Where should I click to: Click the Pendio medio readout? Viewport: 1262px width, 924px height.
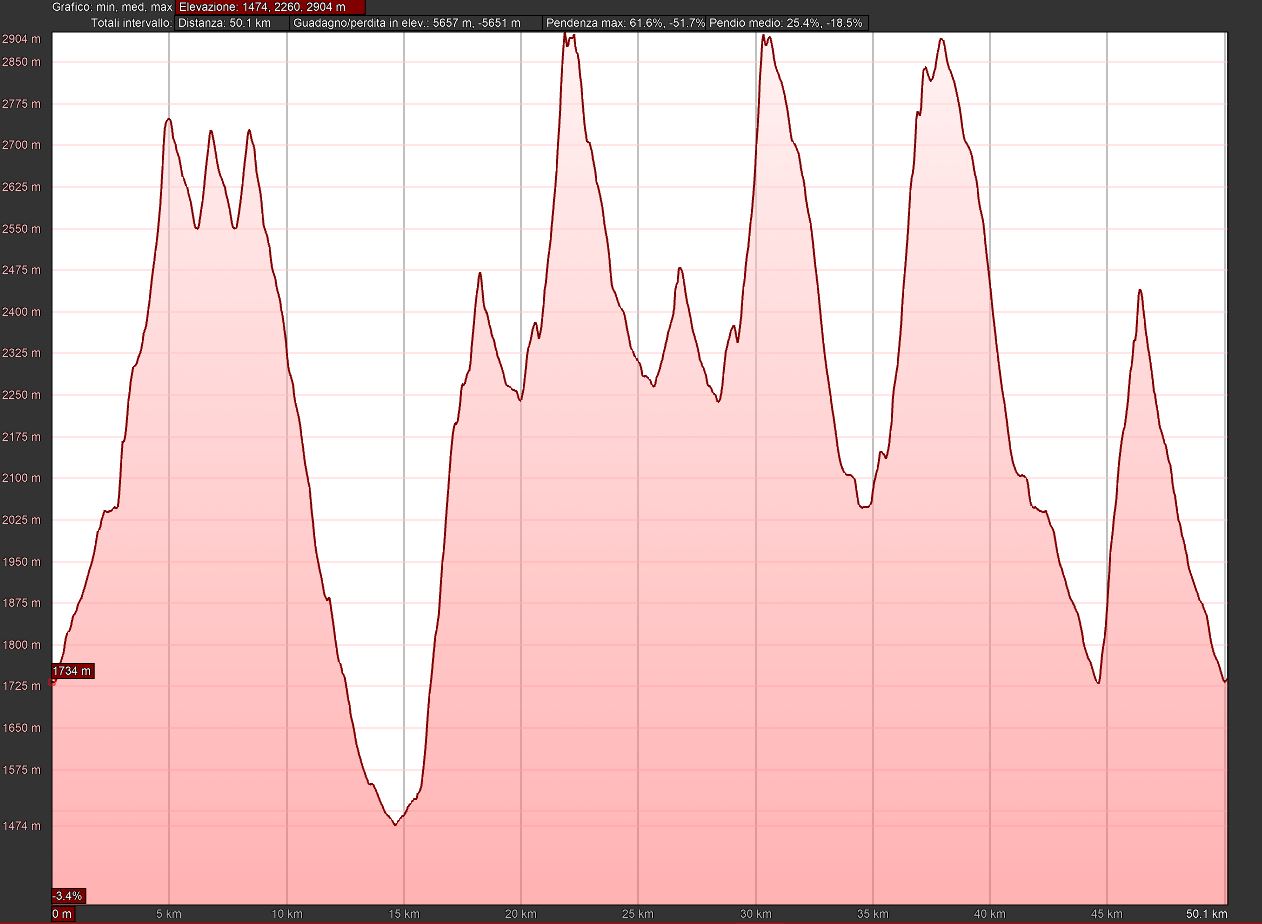click(787, 23)
